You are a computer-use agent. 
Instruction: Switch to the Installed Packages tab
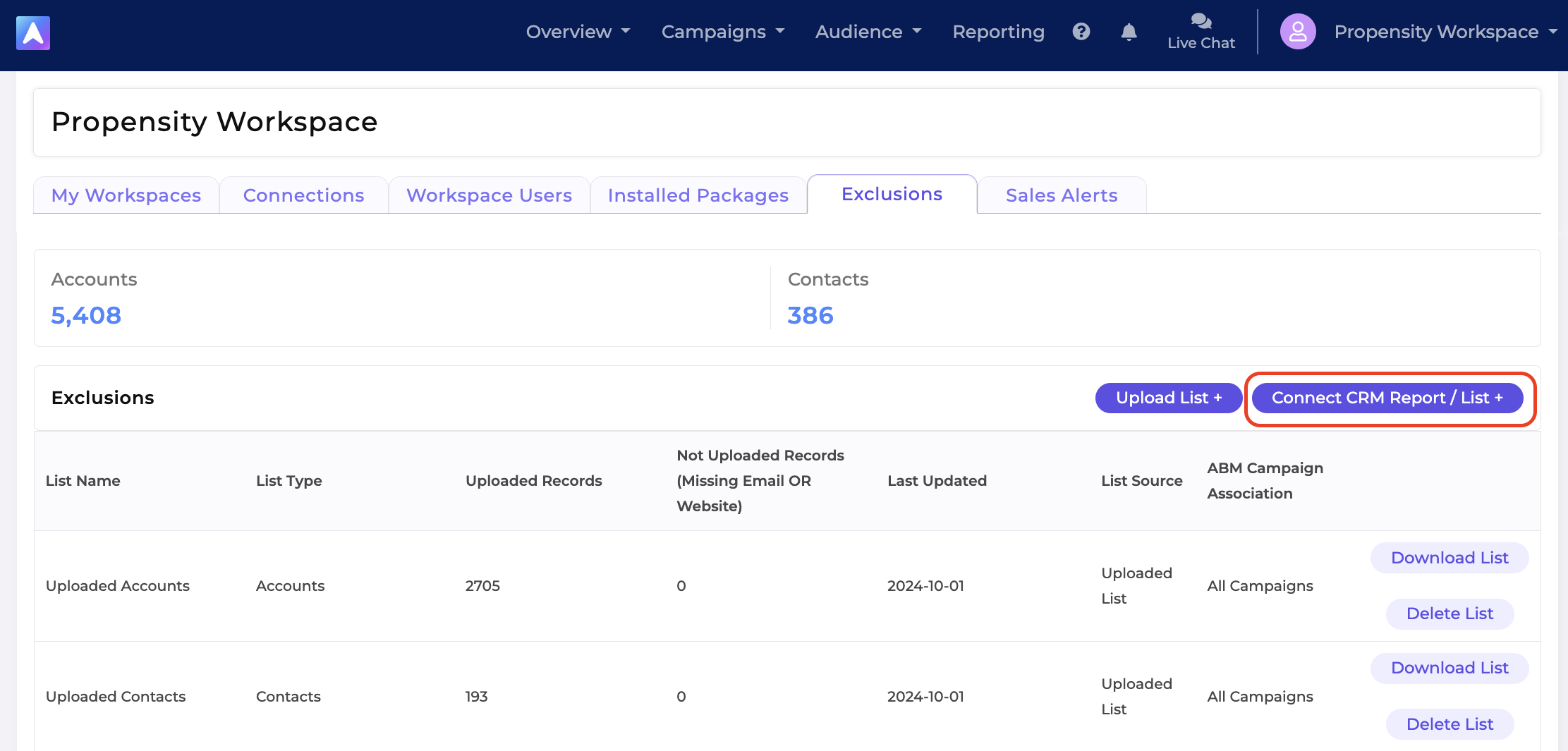pos(698,195)
